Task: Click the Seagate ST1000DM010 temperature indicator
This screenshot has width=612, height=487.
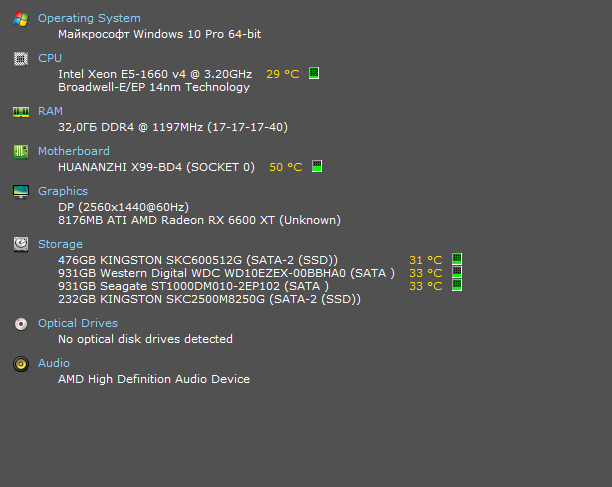Action: [457, 286]
